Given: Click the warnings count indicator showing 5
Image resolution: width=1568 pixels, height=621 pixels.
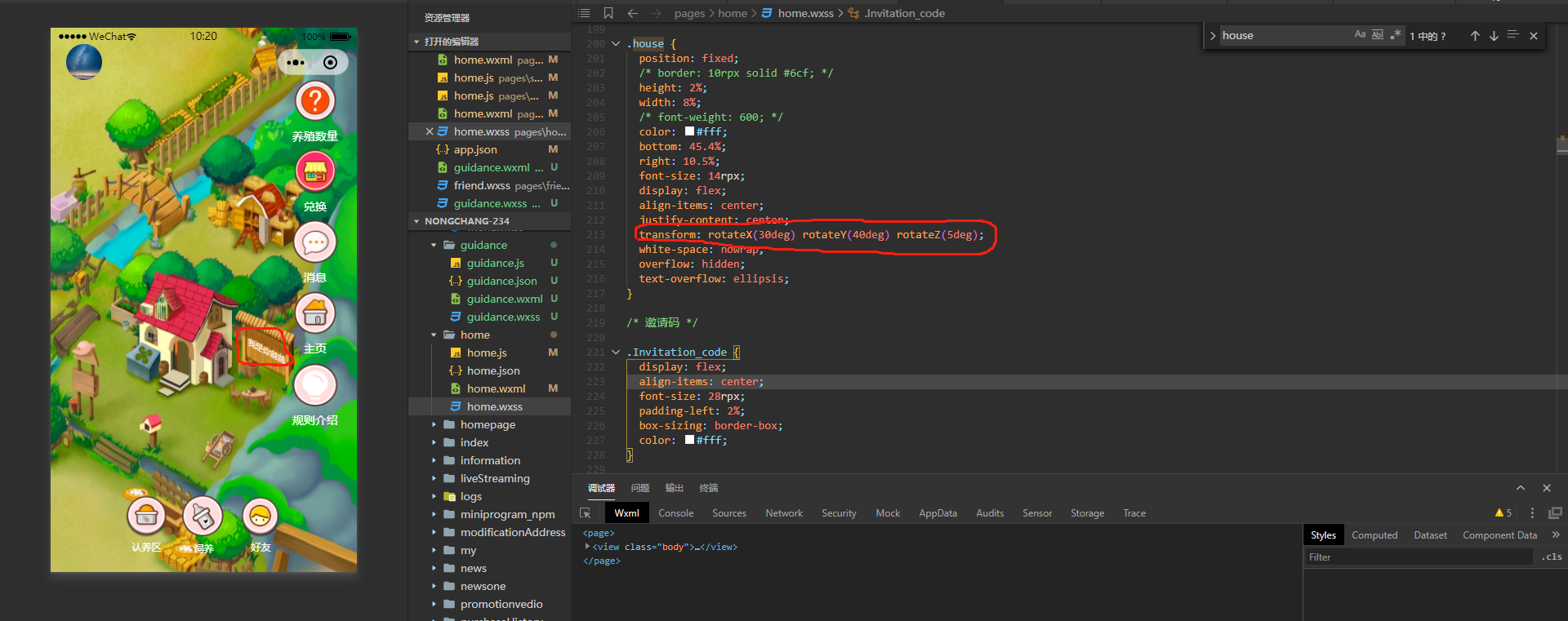Looking at the screenshot, I should coord(1503,513).
